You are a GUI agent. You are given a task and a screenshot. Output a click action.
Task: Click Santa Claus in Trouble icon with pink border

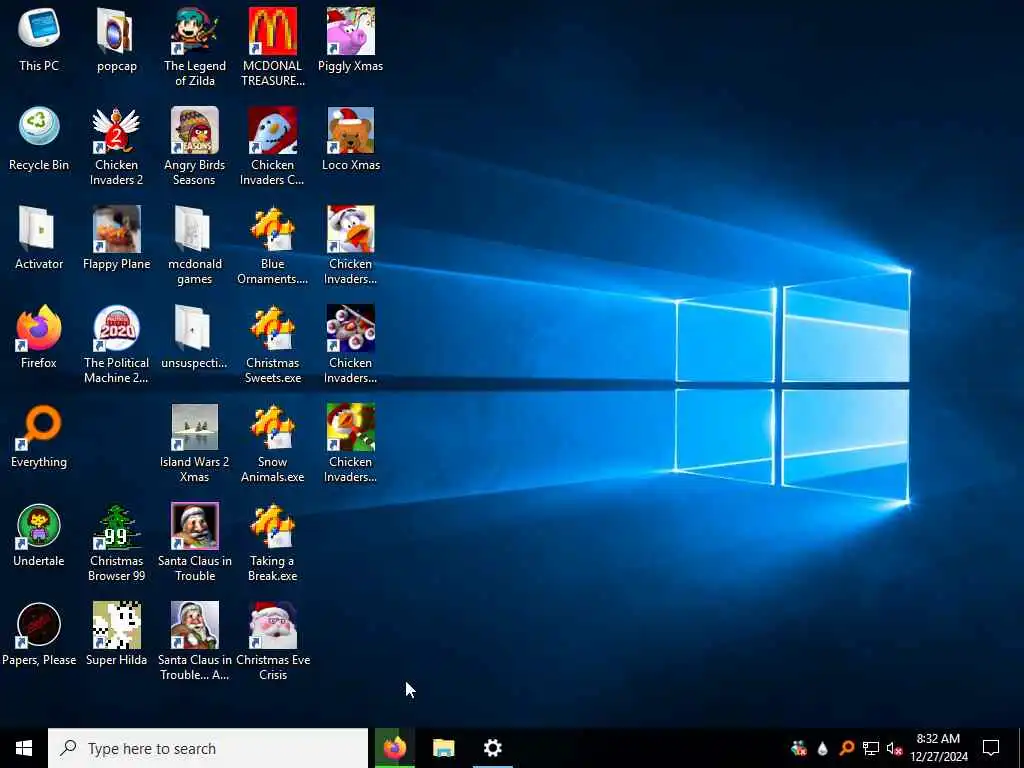click(x=195, y=526)
